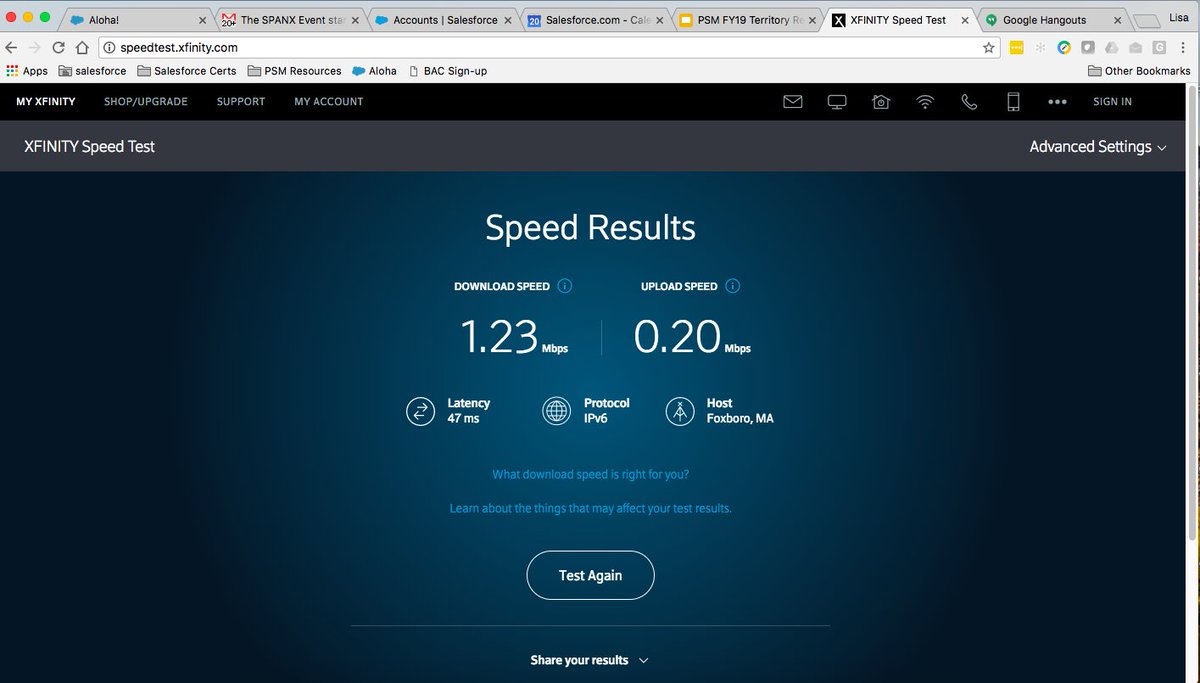Image resolution: width=1200 pixels, height=683 pixels.
Task: Open the Xfinity WiFi icon in header
Action: point(926,102)
